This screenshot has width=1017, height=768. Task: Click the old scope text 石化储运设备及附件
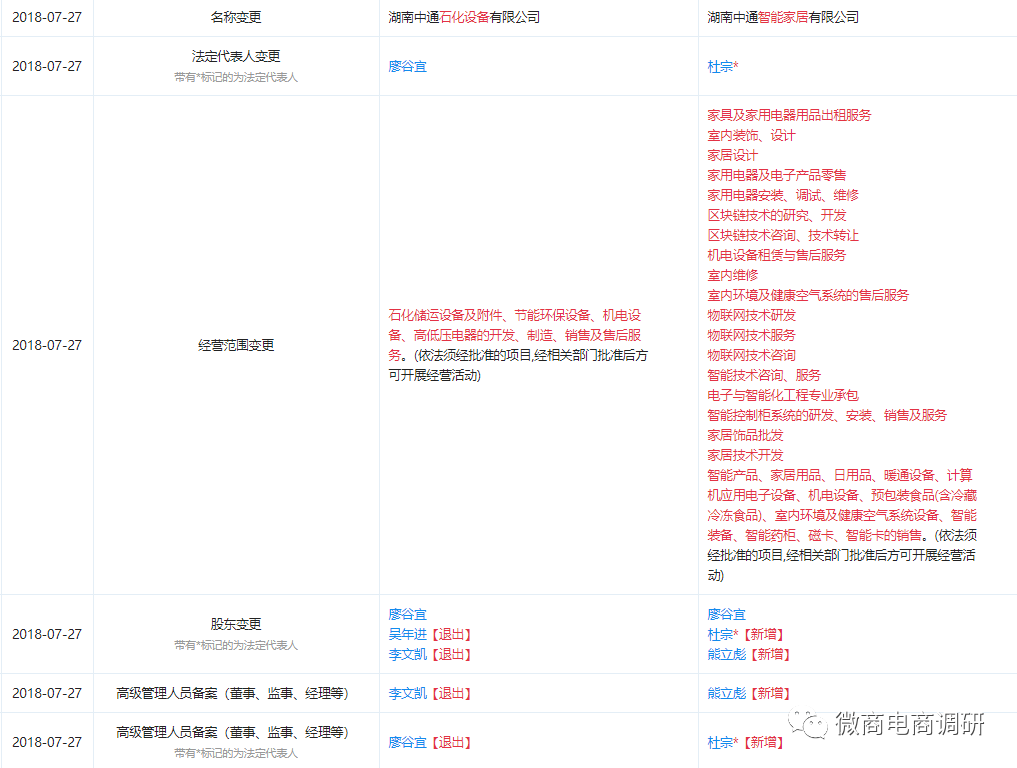[445, 315]
